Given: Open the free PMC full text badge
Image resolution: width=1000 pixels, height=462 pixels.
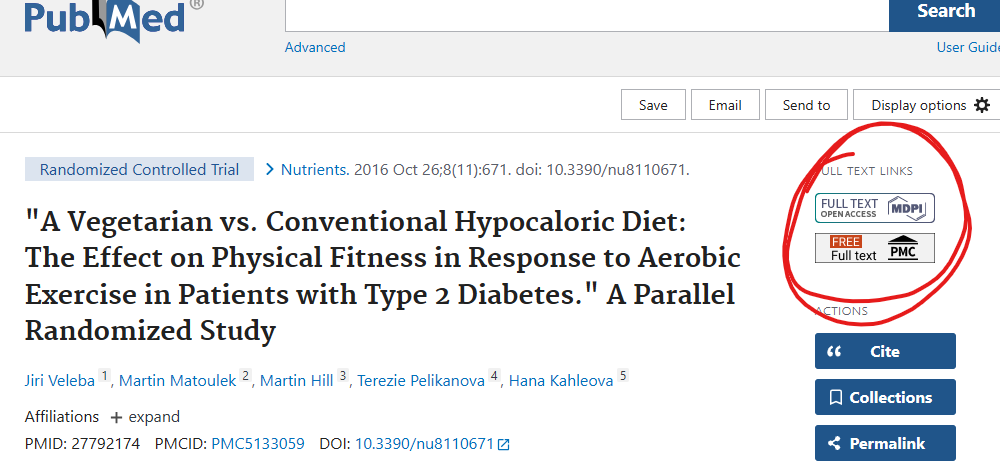Looking at the screenshot, I should point(874,248).
